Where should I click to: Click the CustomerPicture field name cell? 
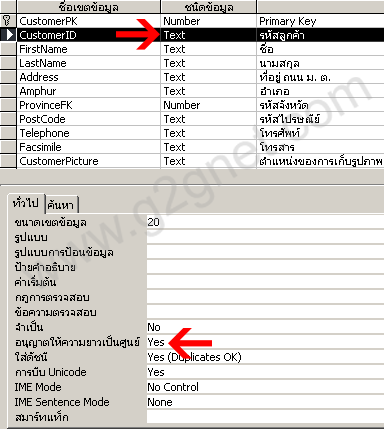(89, 161)
